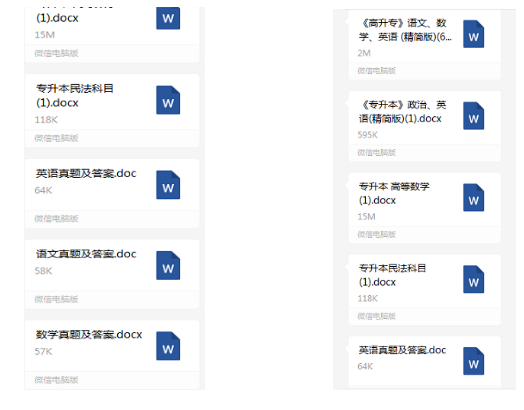Open left 英语真题及答案.doc title text
Viewport: 524px width, 410px height.
point(86,173)
